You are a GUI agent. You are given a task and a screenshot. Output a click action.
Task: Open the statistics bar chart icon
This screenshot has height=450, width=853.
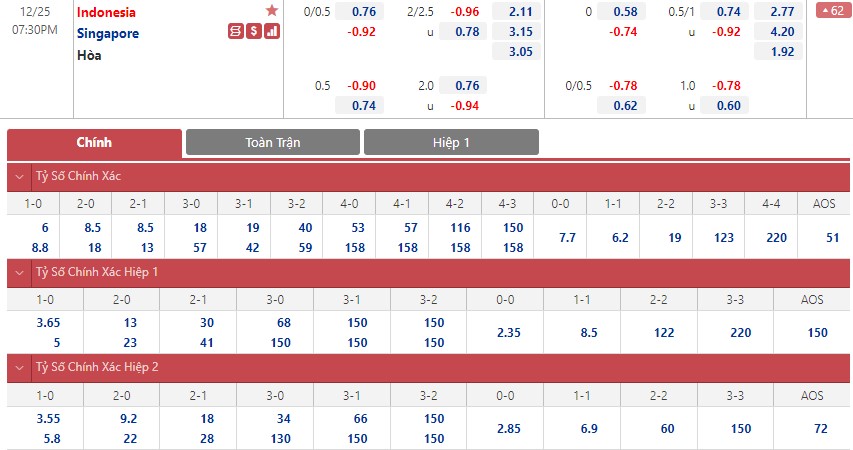click(272, 32)
